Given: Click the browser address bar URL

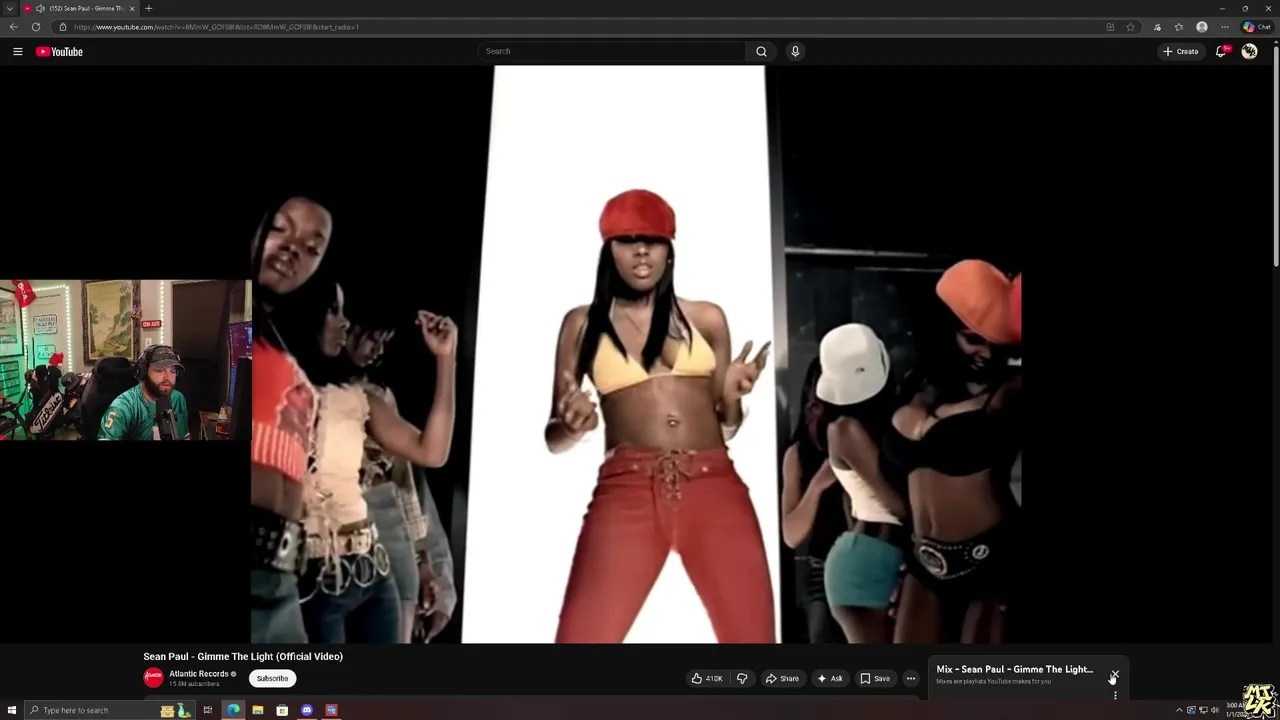Looking at the screenshot, I should point(216,27).
